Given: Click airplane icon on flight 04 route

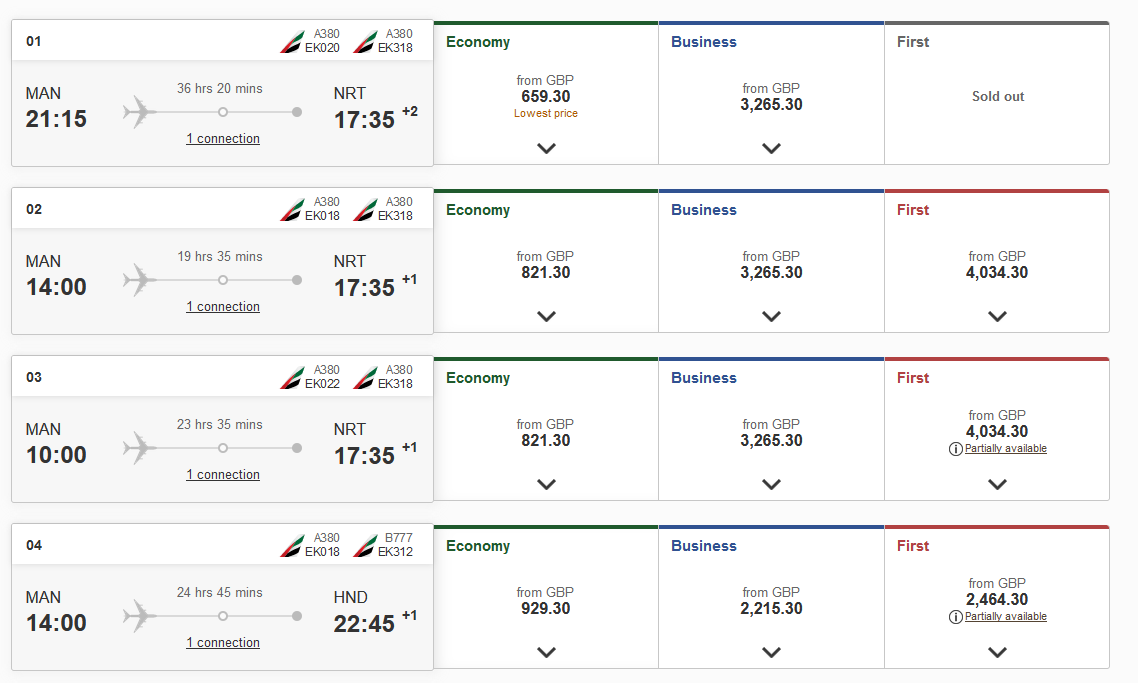Looking at the screenshot, I should (x=139, y=616).
